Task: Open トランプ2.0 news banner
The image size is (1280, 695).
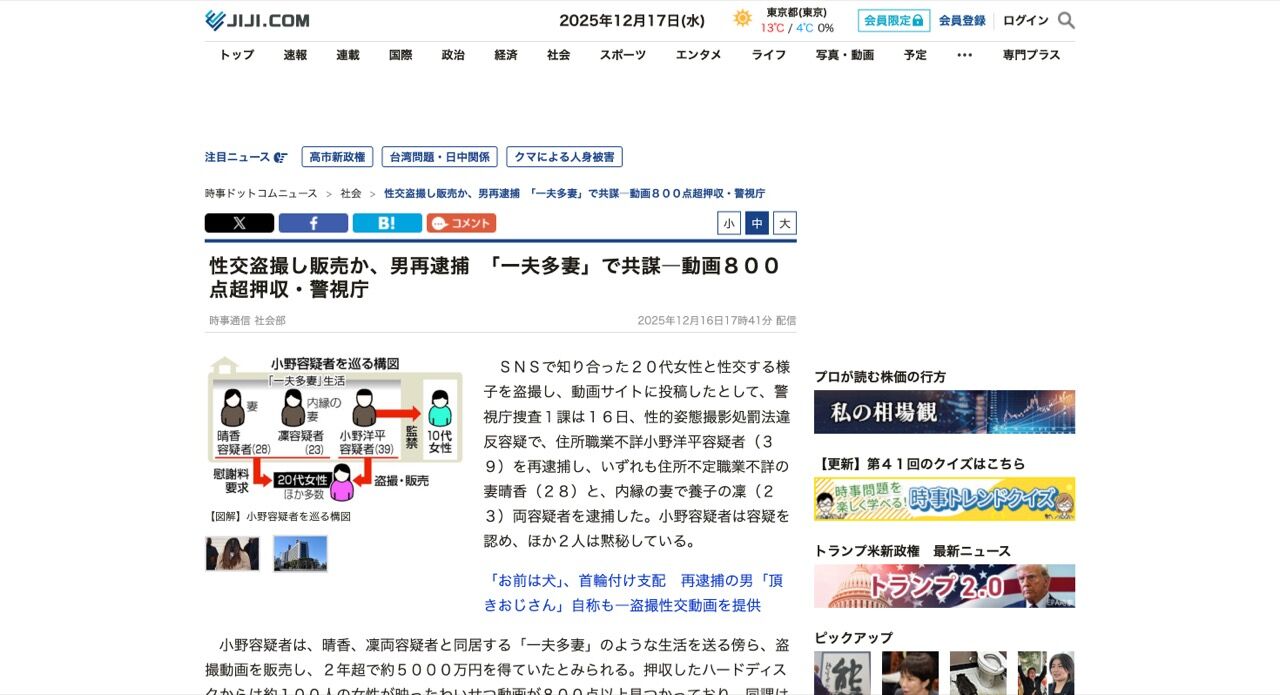Action: click(x=944, y=586)
